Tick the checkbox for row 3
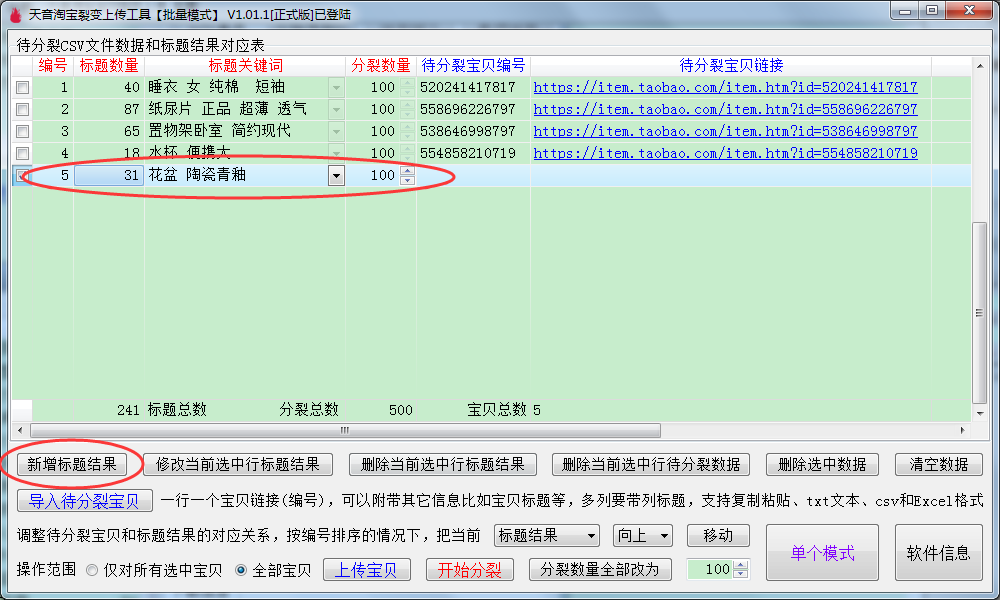Image resolution: width=1000 pixels, height=600 pixels. pos(22,132)
